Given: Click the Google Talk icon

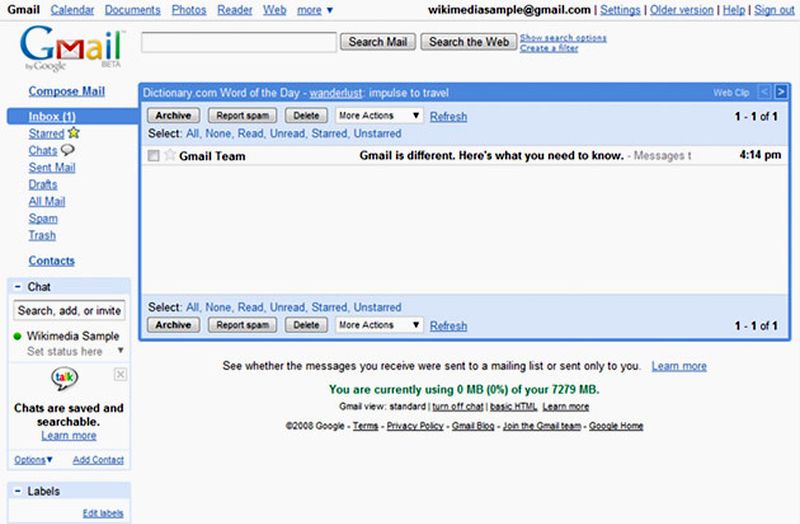Looking at the screenshot, I should [x=64, y=379].
